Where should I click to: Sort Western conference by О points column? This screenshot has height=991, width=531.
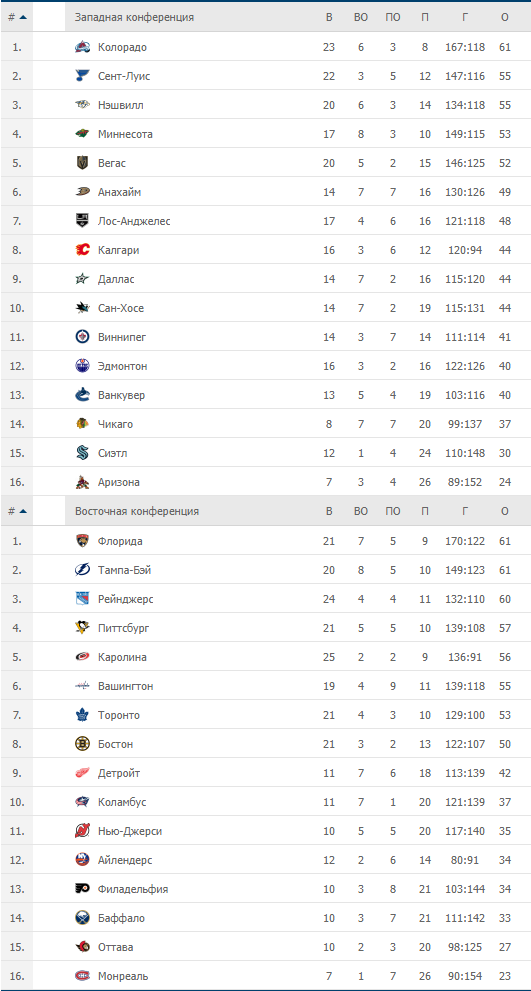click(x=504, y=18)
